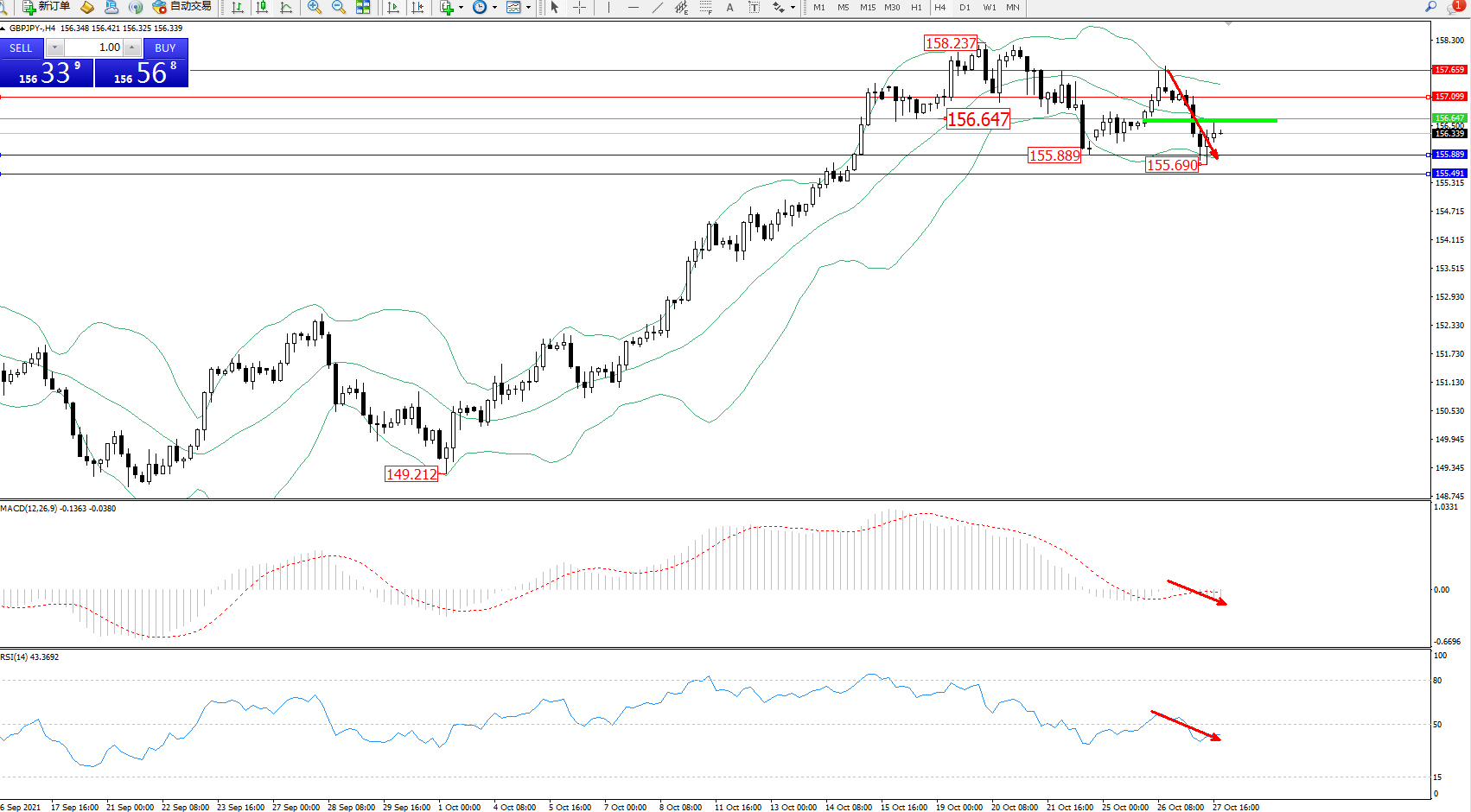Zoom in on the chart

[315, 7]
